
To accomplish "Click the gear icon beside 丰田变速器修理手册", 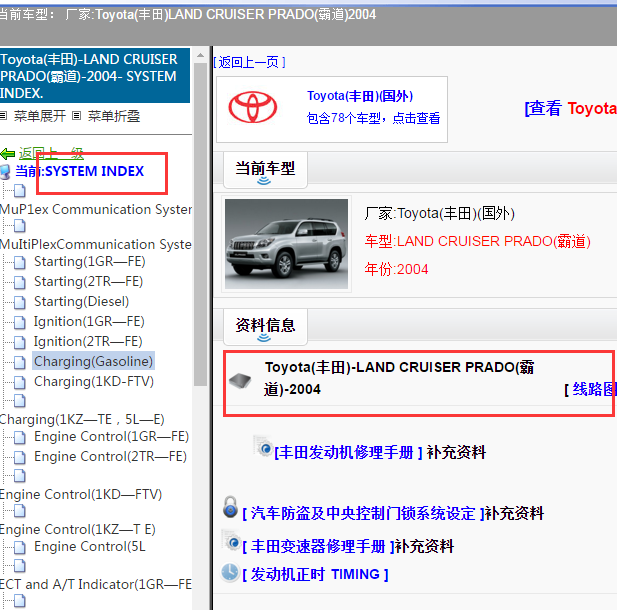I will 231,541.
